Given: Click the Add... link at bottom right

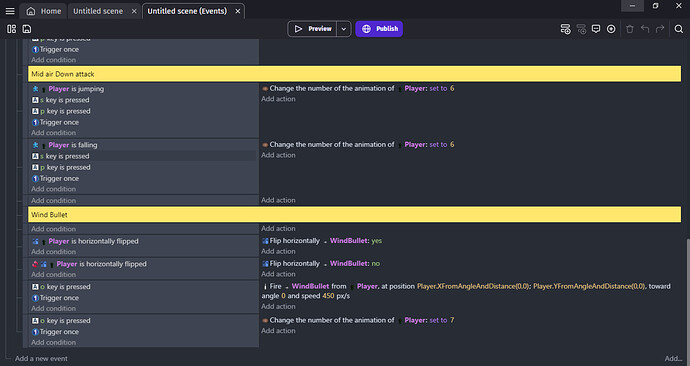Looking at the screenshot, I should pos(673,359).
